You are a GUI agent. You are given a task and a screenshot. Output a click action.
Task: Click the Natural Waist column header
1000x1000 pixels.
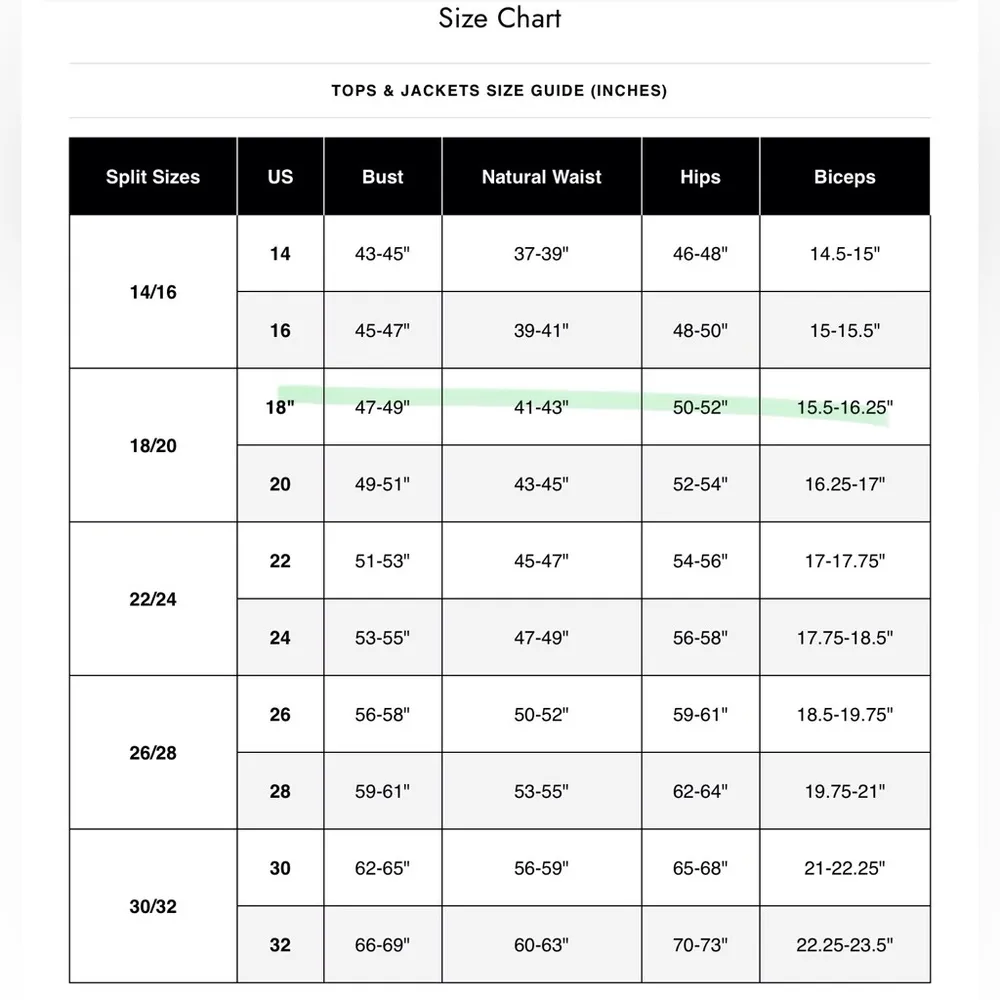pos(541,177)
